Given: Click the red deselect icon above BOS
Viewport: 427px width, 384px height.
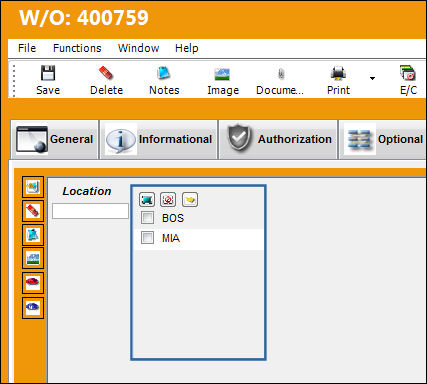Looking at the screenshot, I should click(x=168, y=200).
